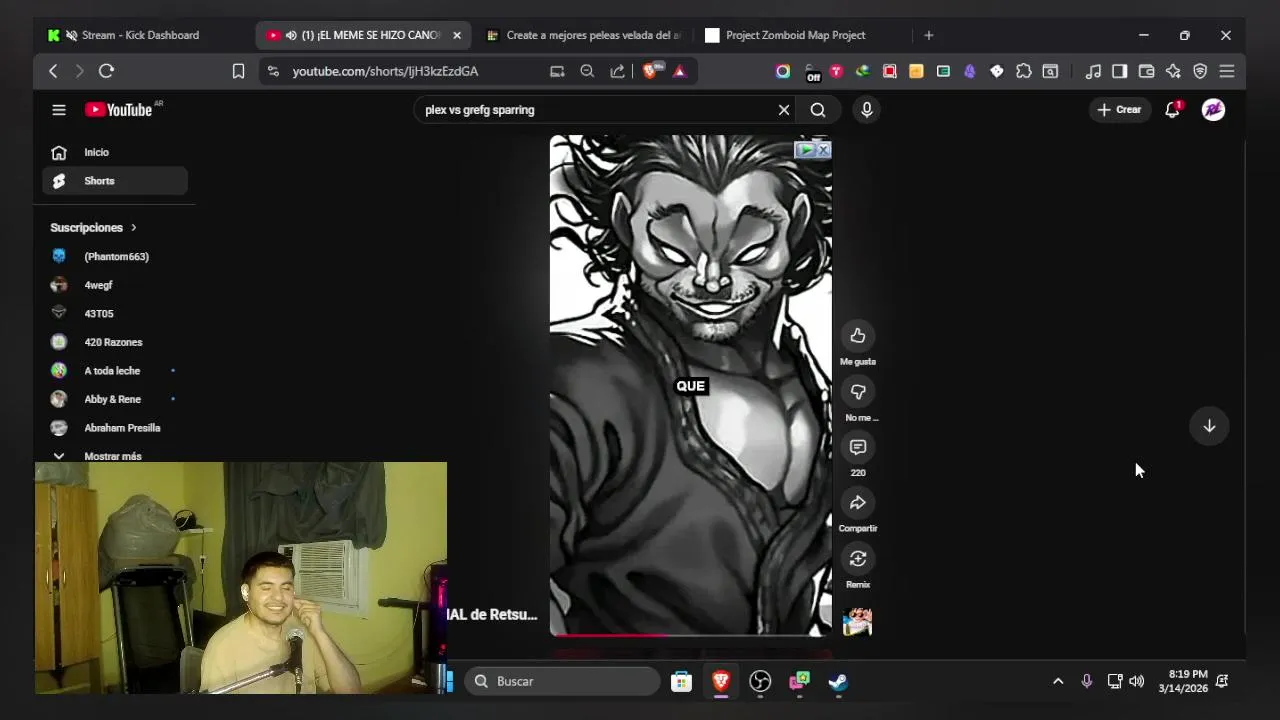Open Brave Rewards triangle icon
The width and height of the screenshot is (1280, 720).
point(680,71)
